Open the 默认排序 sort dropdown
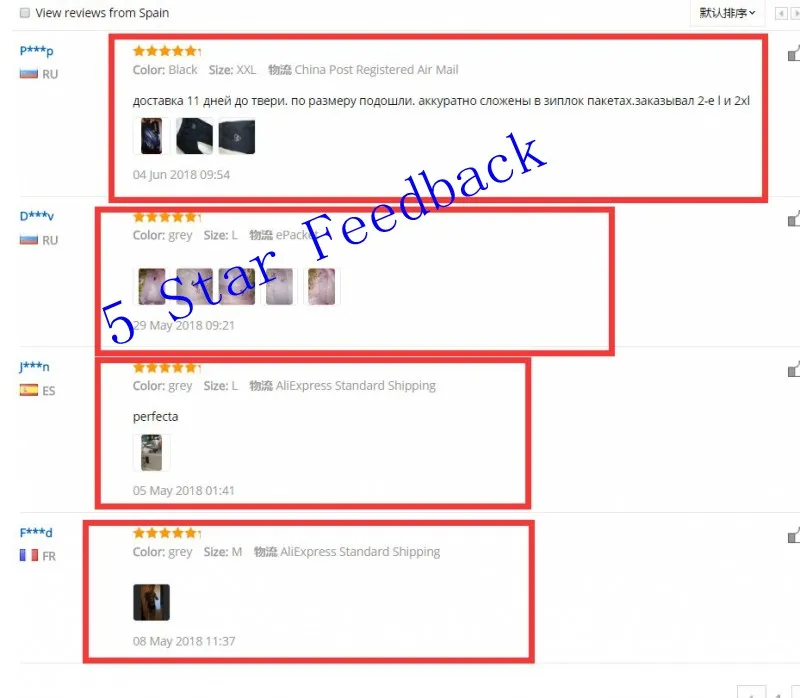 click(727, 13)
